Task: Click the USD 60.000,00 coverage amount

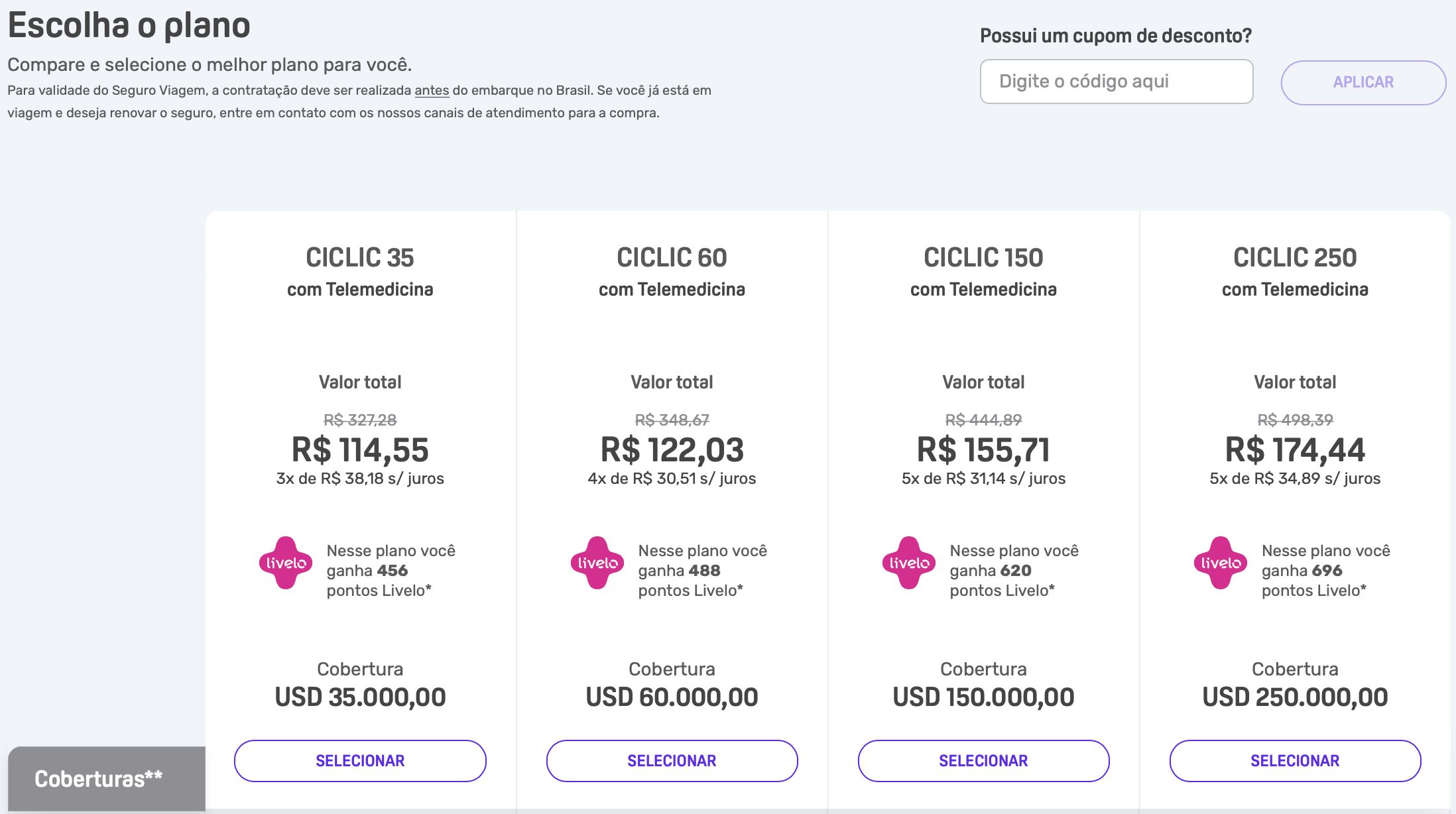Action: [672, 697]
